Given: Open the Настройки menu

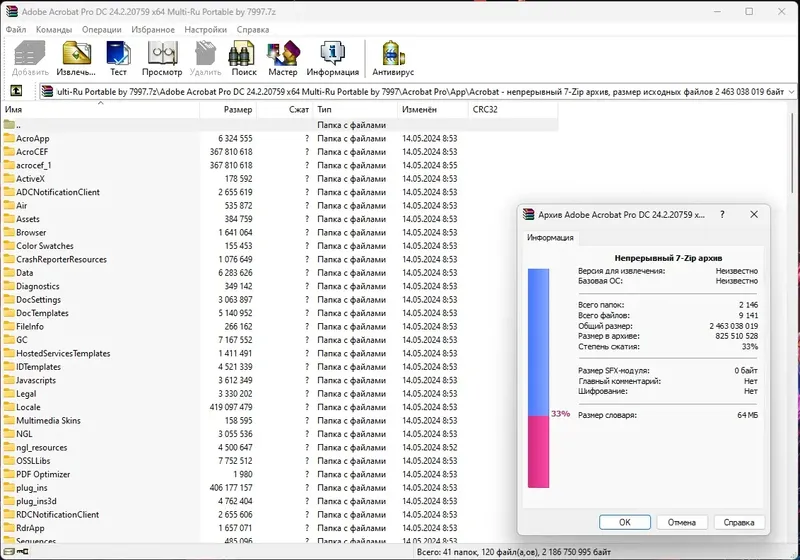Looking at the screenshot, I should pyautogui.click(x=205, y=30).
